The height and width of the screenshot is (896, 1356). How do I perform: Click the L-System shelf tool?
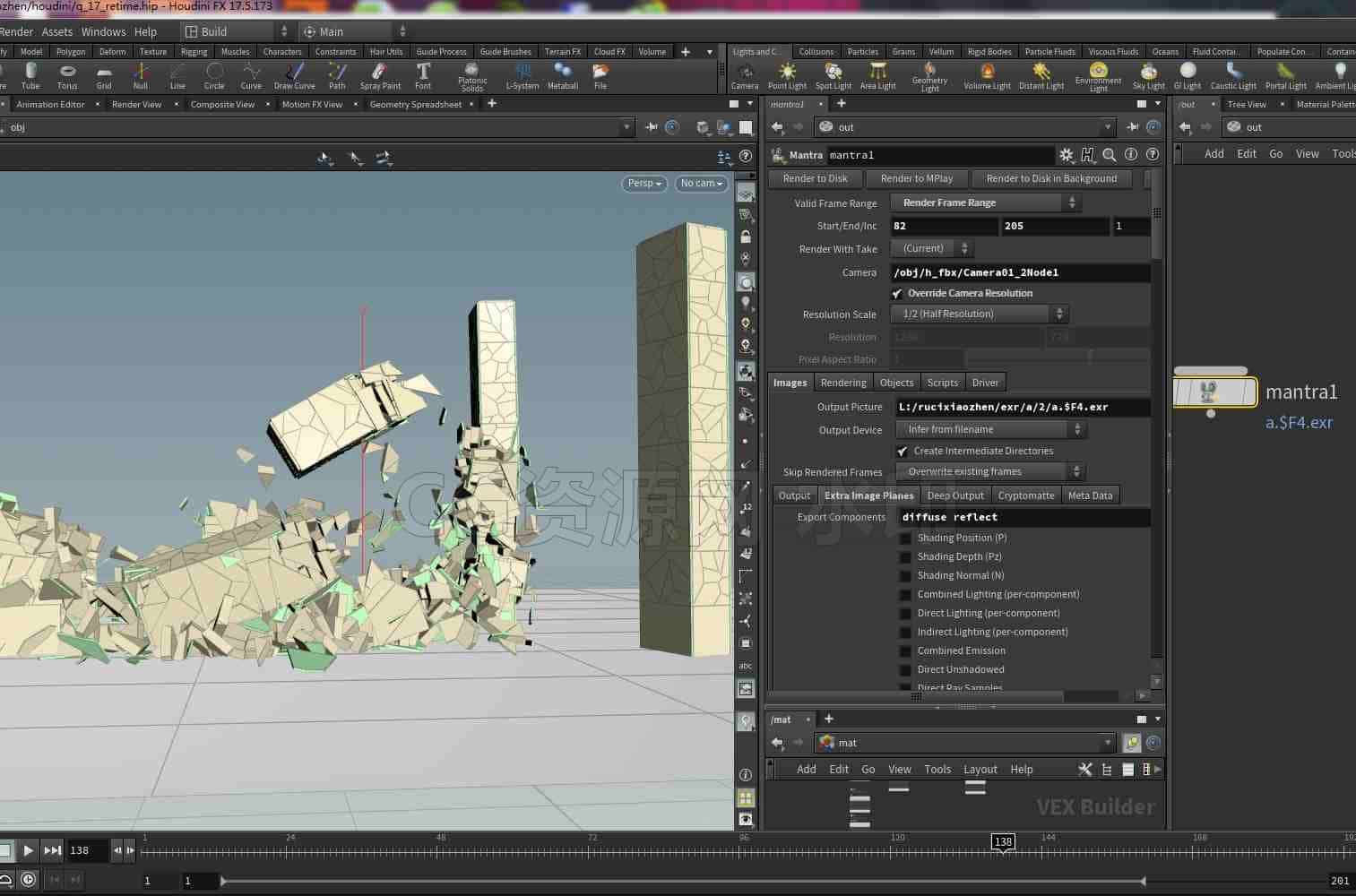(x=523, y=76)
